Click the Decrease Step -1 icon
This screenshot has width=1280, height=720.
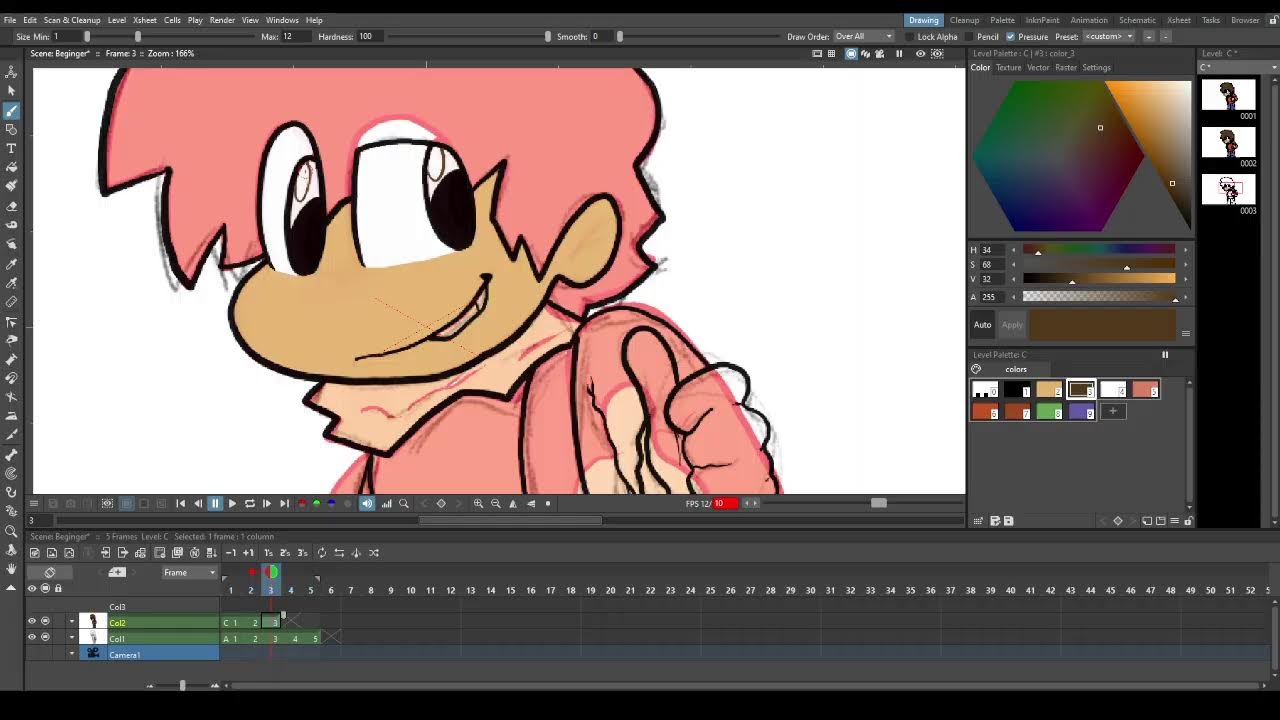point(231,553)
